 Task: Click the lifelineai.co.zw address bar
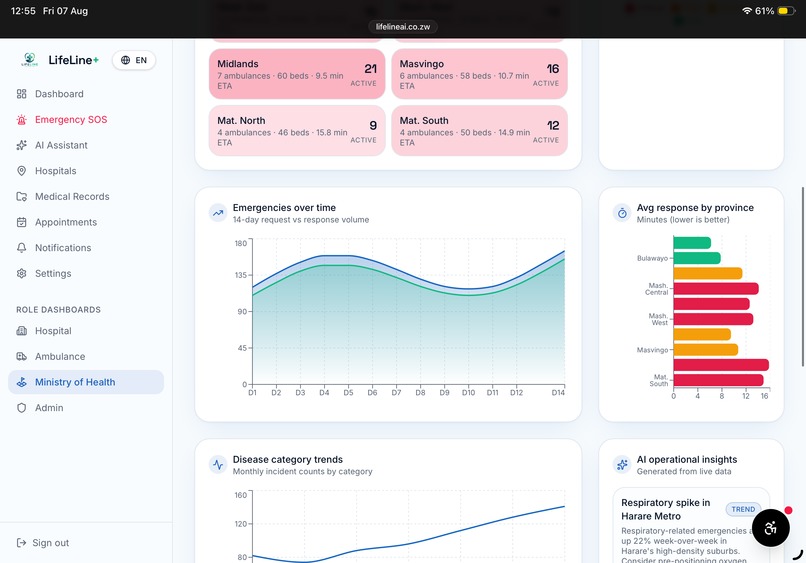point(402,27)
